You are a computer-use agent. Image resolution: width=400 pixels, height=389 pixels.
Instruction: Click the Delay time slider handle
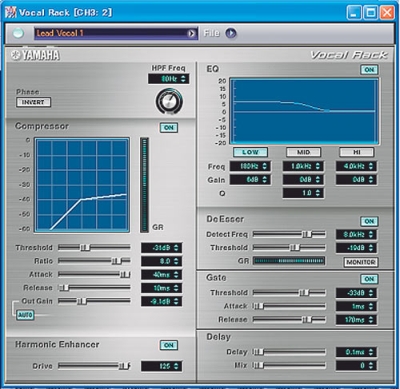(x=258, y=352)
